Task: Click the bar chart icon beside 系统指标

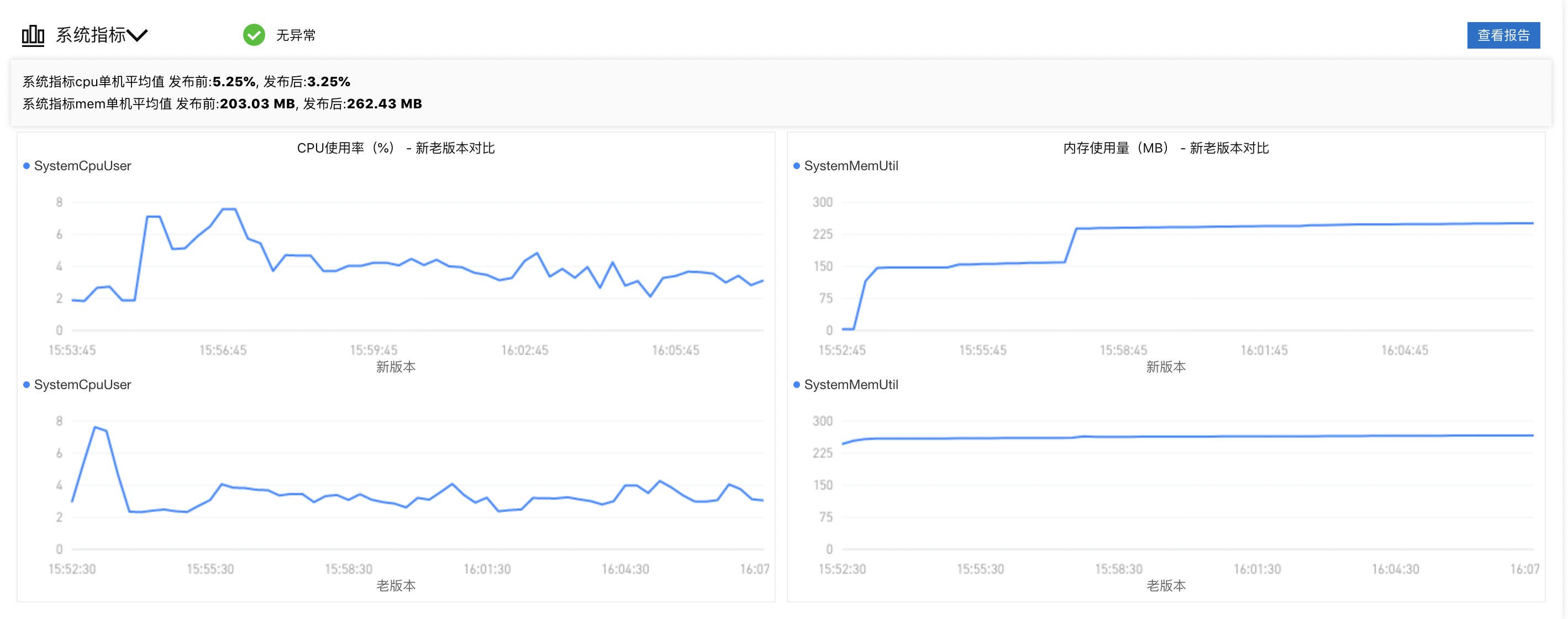Action: (33, 35)
